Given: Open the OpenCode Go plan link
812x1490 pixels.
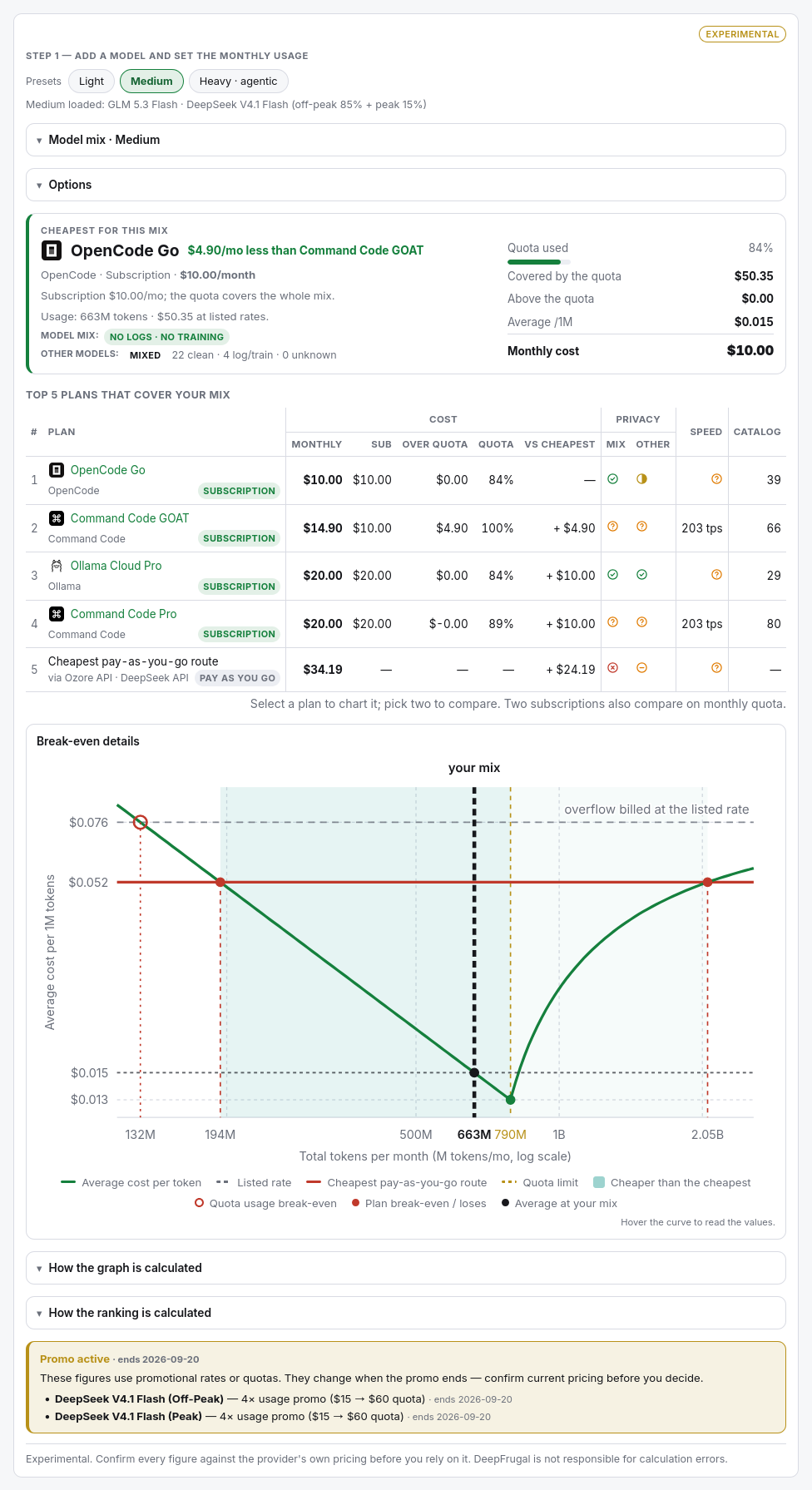Looking at the screenshot, I should pyautogui.click(x=108, y=470).
